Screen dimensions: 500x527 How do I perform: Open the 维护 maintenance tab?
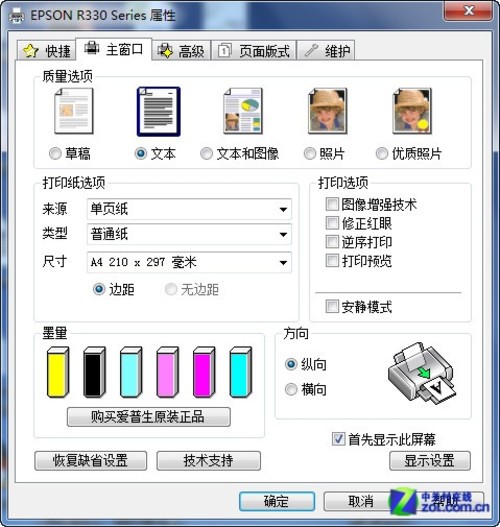326,51
